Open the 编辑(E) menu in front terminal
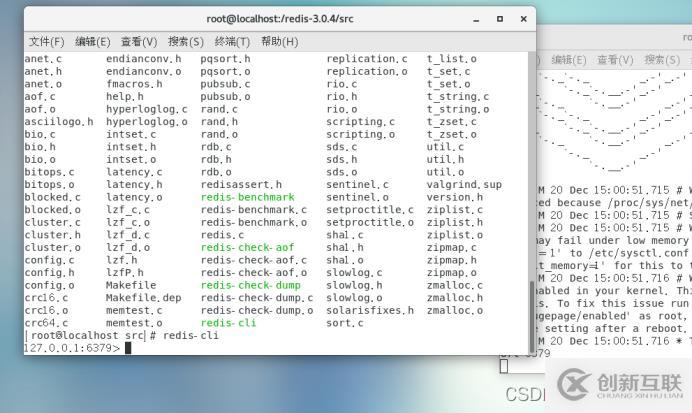The height and width of the screenshot is (413, 692). tap(93, 41)
